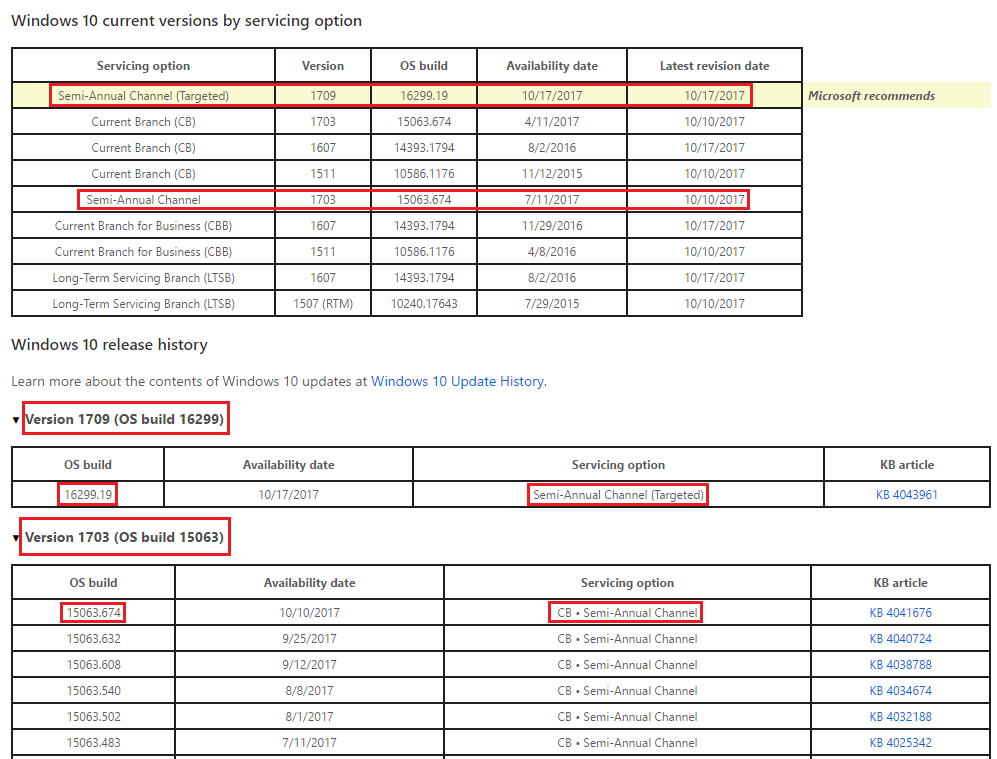This screenshot has width=997, height=759.
Task: Select the "Microsoft recommends" note
Action: [871, 96]
